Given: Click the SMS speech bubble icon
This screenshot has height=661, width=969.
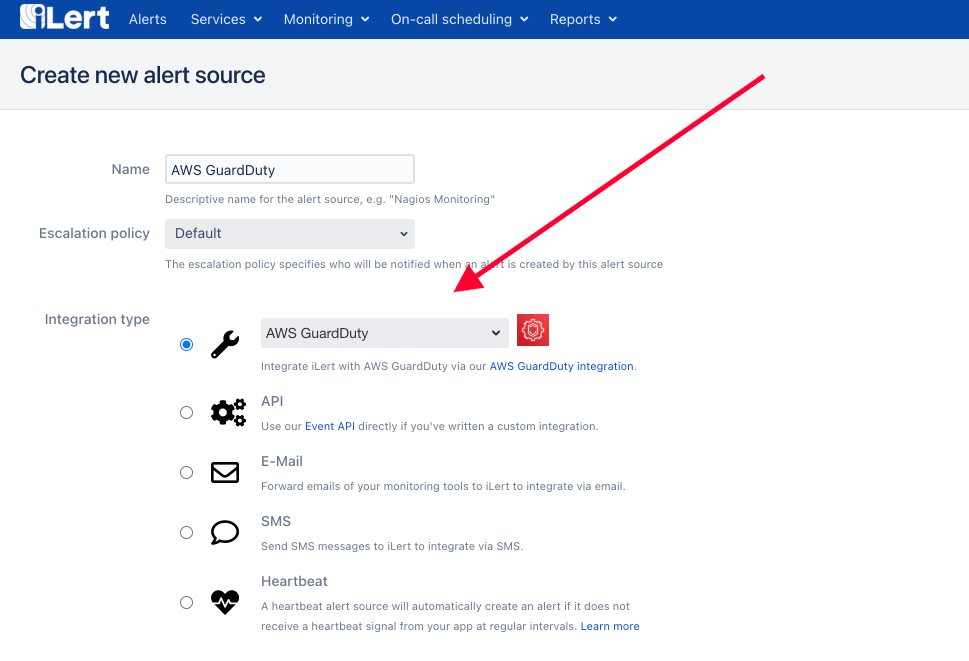Looking at the screenshot, I should coord(225,533).
